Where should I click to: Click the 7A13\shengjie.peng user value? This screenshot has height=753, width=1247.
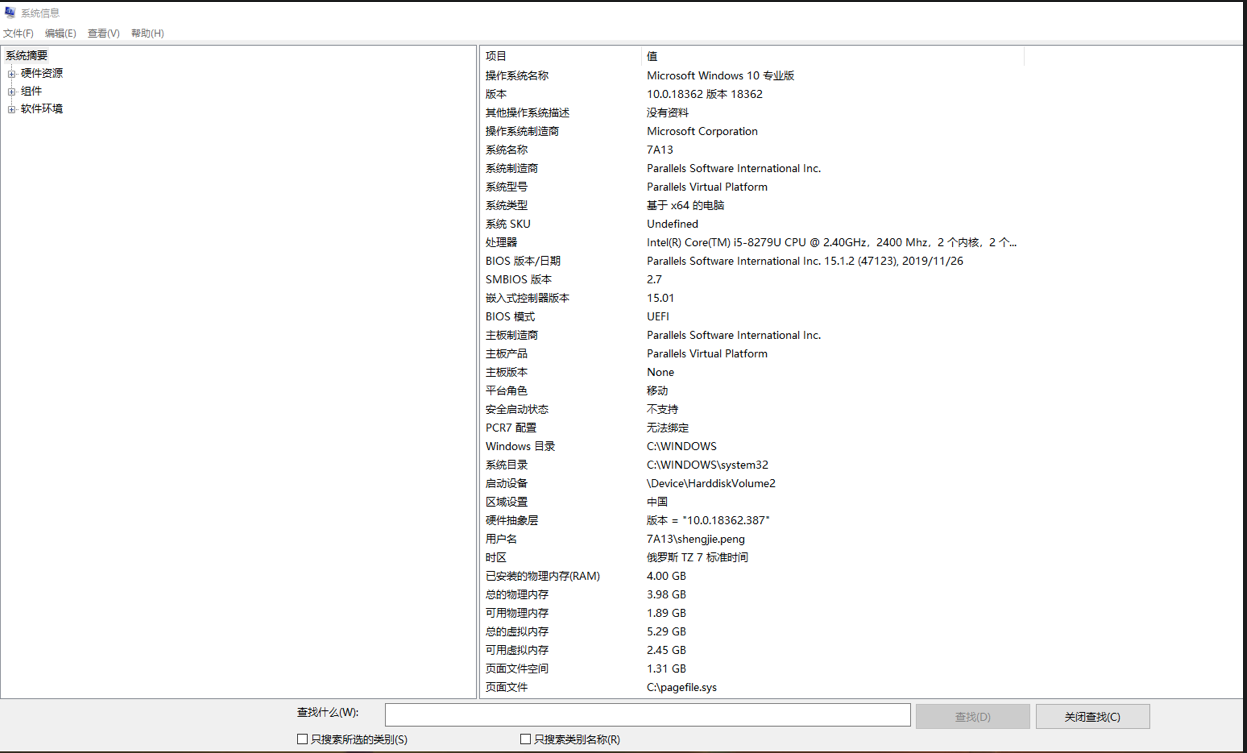(695, 539)
